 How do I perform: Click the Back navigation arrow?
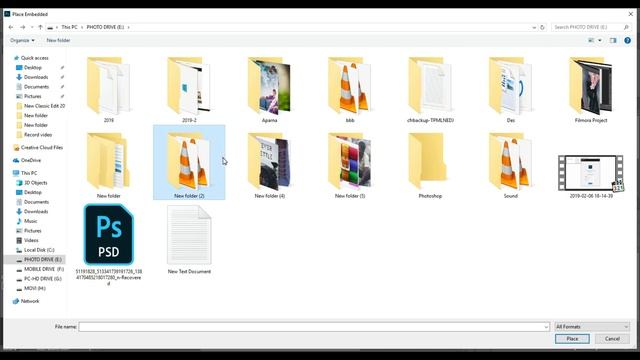coord(11,27)
